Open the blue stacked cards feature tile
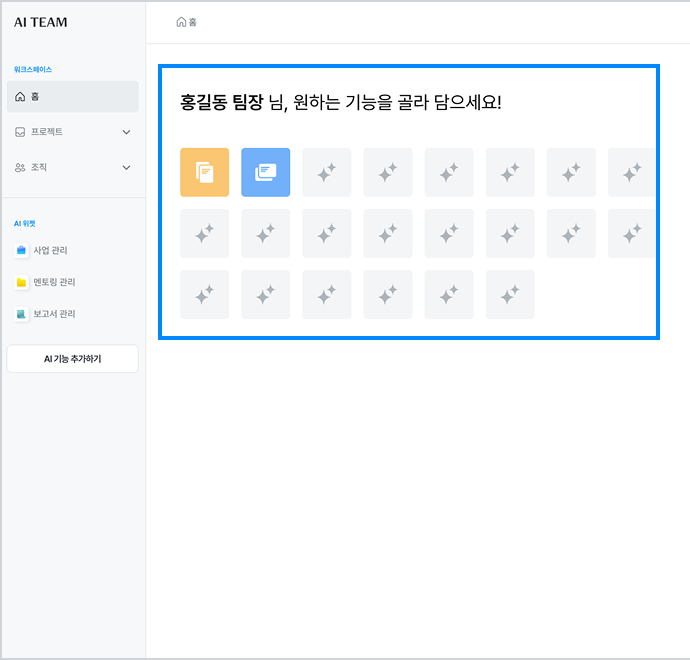The height and width of the screenshot is (660, 690). [265, 172]
